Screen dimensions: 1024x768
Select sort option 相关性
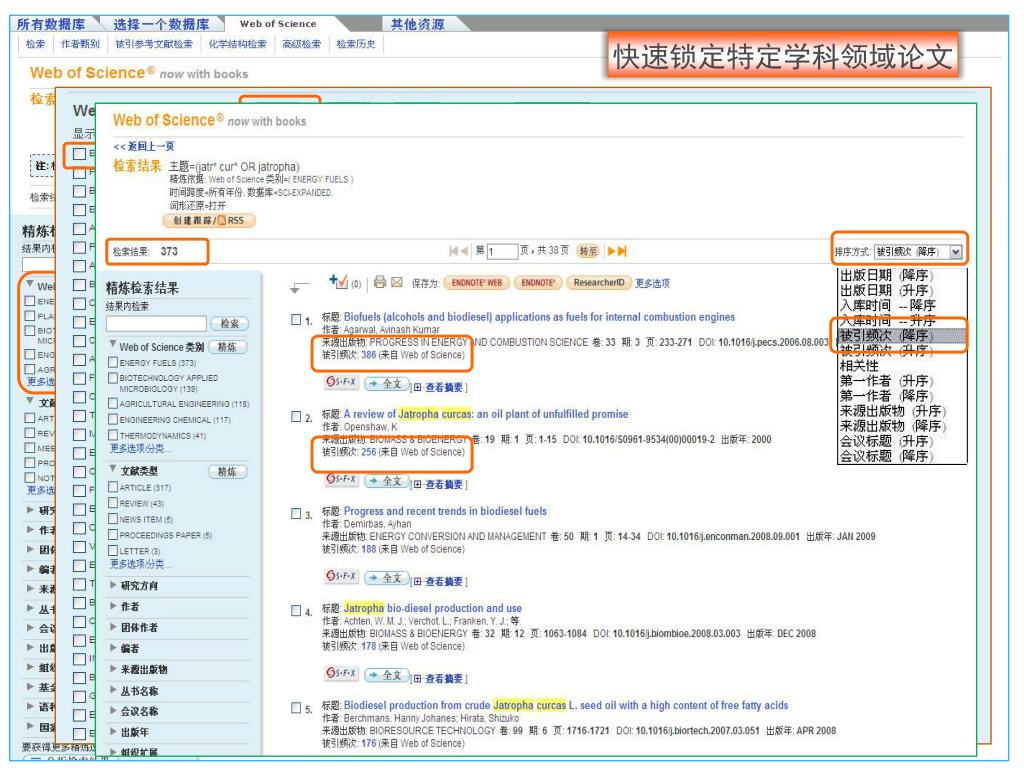[859, 366]
